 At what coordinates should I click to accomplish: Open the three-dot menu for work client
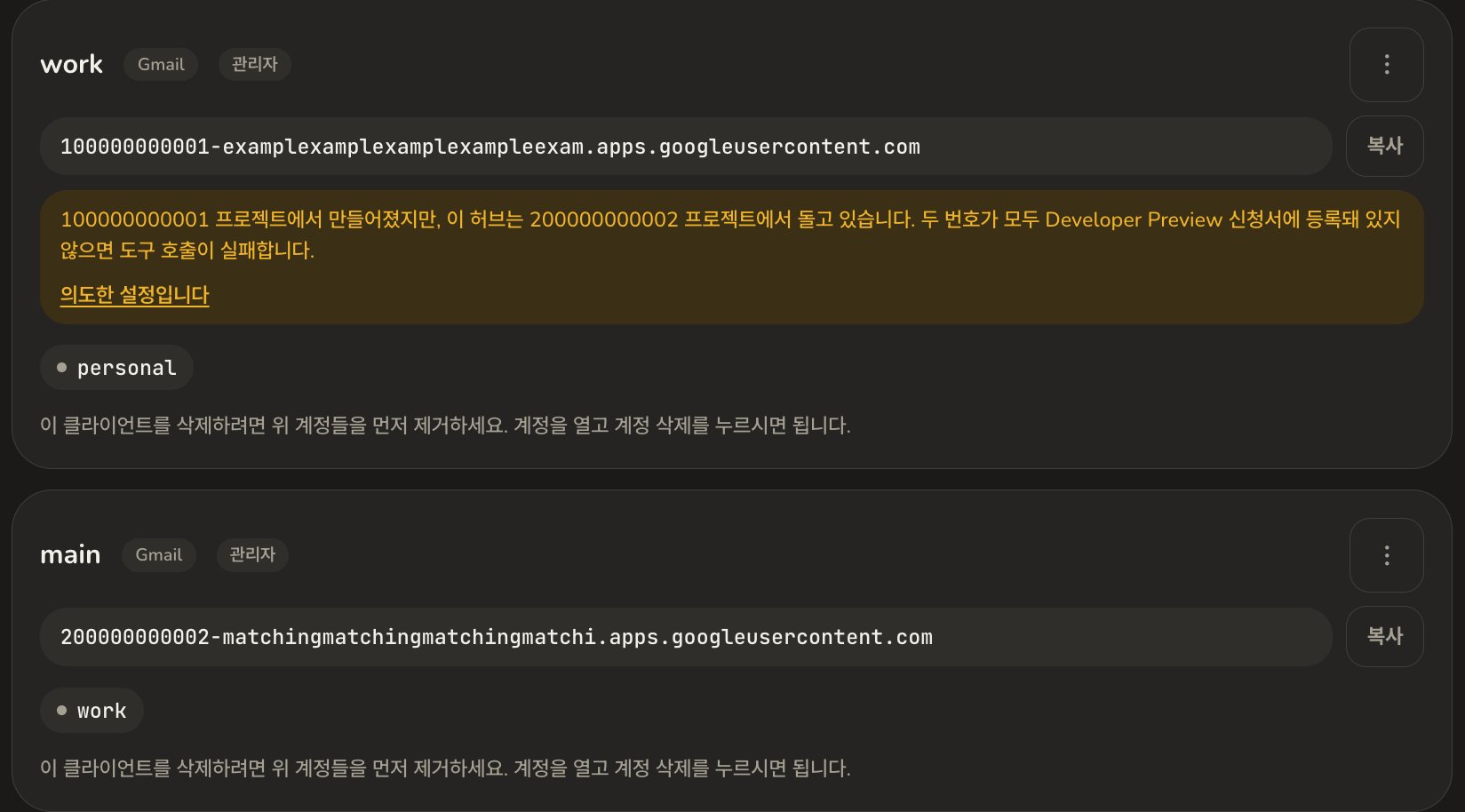click(x=1386, y=65)
